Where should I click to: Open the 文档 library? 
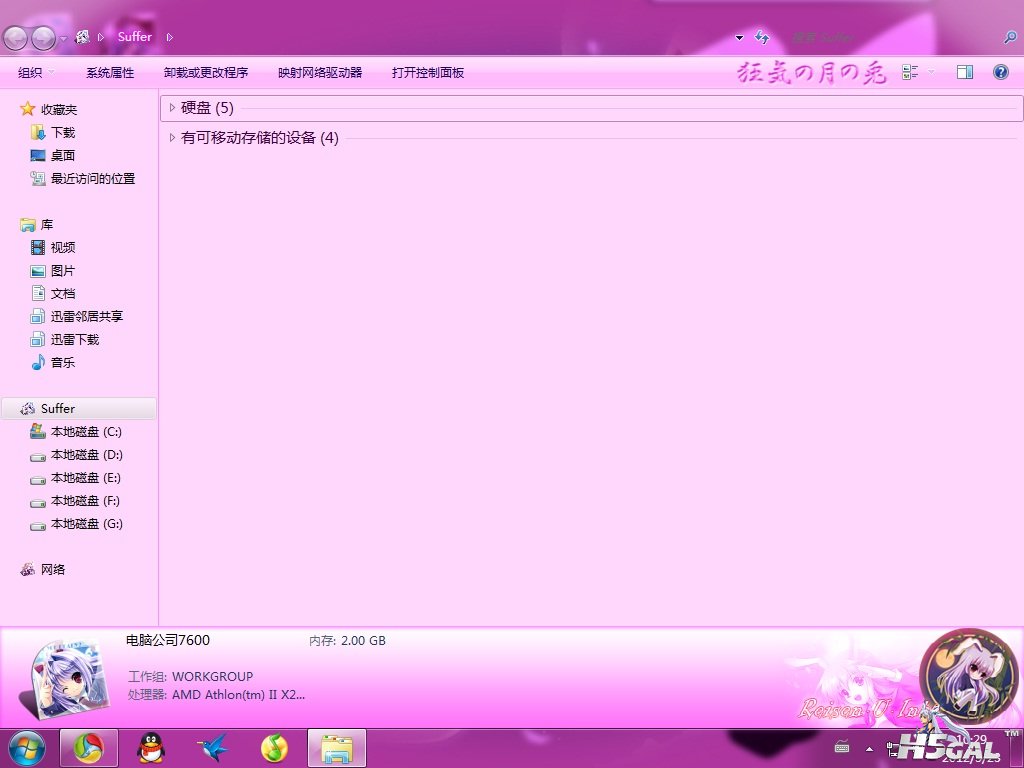click(x=63, y=293)
